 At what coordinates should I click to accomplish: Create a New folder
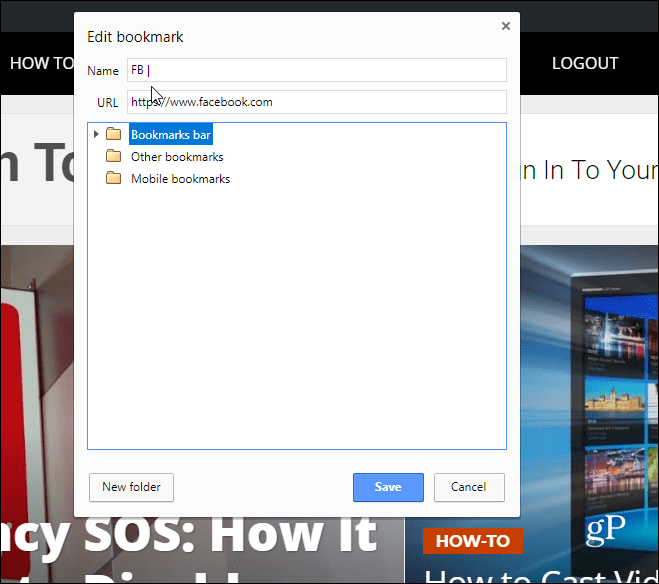pos(131,487)
